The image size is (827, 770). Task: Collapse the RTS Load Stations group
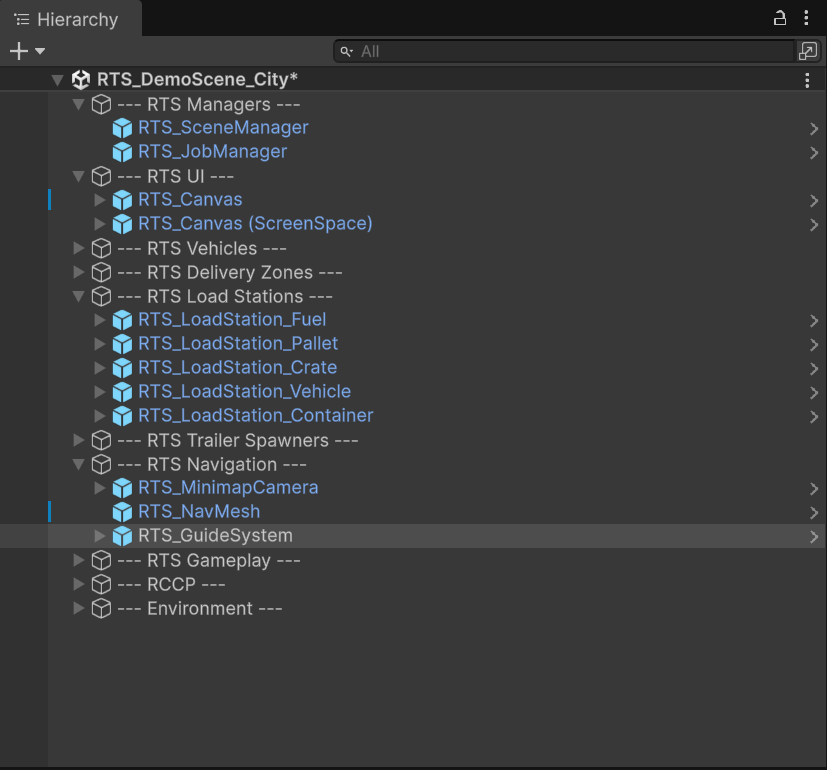pyautogui.click(x=79, y=296)
